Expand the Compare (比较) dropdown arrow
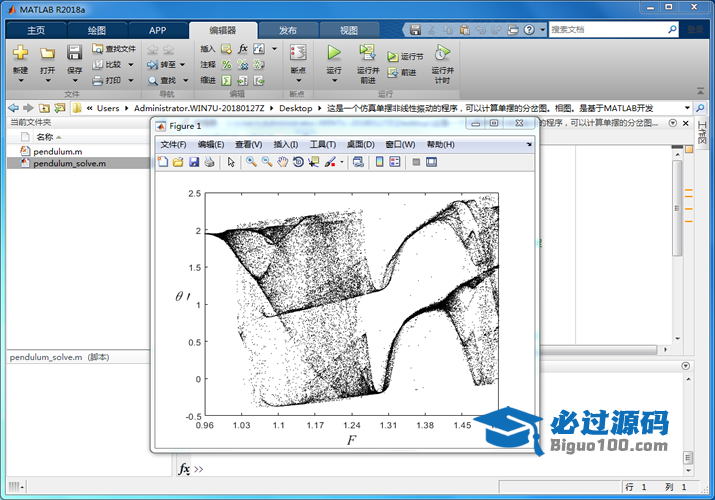This screenshot has width=715, height=500. (x=130, y=64)
